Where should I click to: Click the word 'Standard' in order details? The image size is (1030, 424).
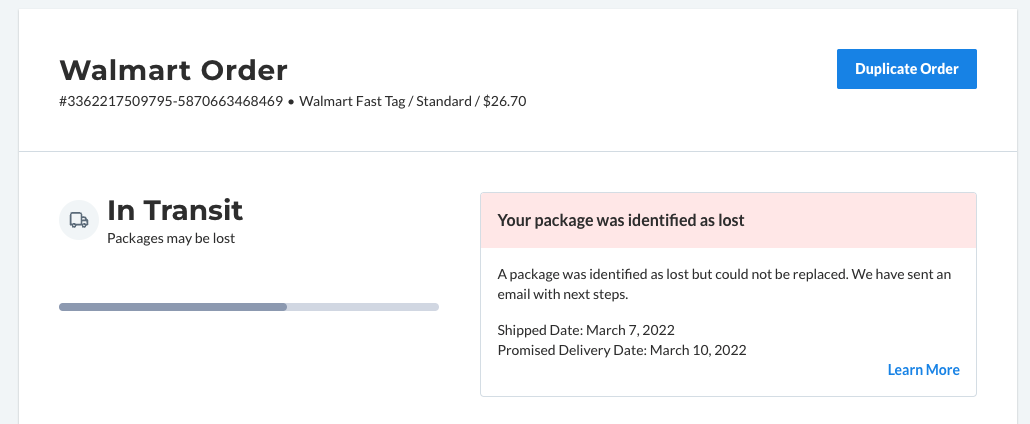(x=443, y=102)
